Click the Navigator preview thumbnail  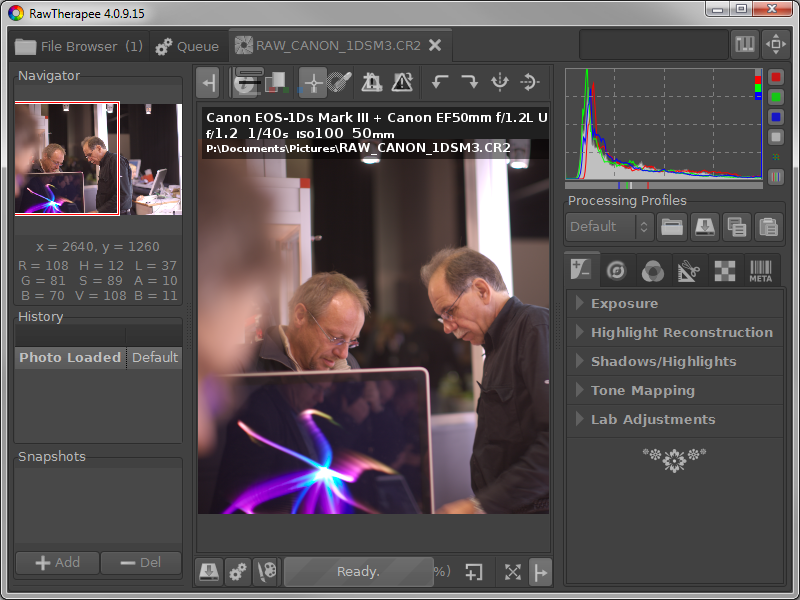click(98, 159)
